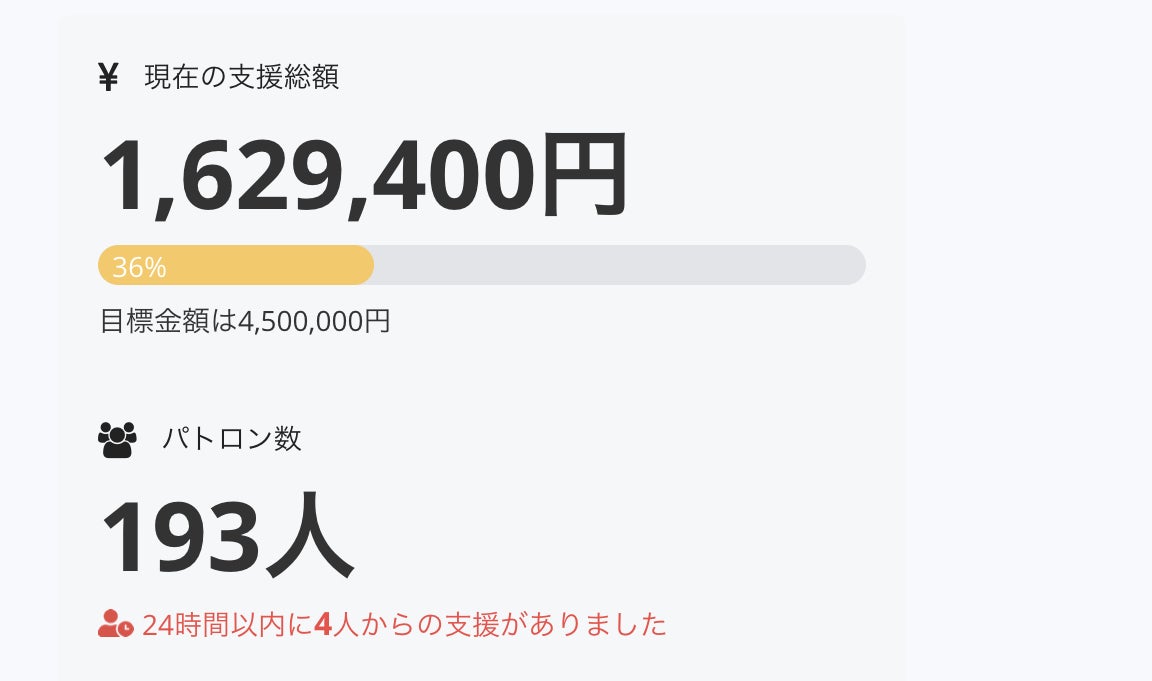Click the rounded right end of progress bar
Screen dimensions: 1152x681
click(x=852, y=265)
